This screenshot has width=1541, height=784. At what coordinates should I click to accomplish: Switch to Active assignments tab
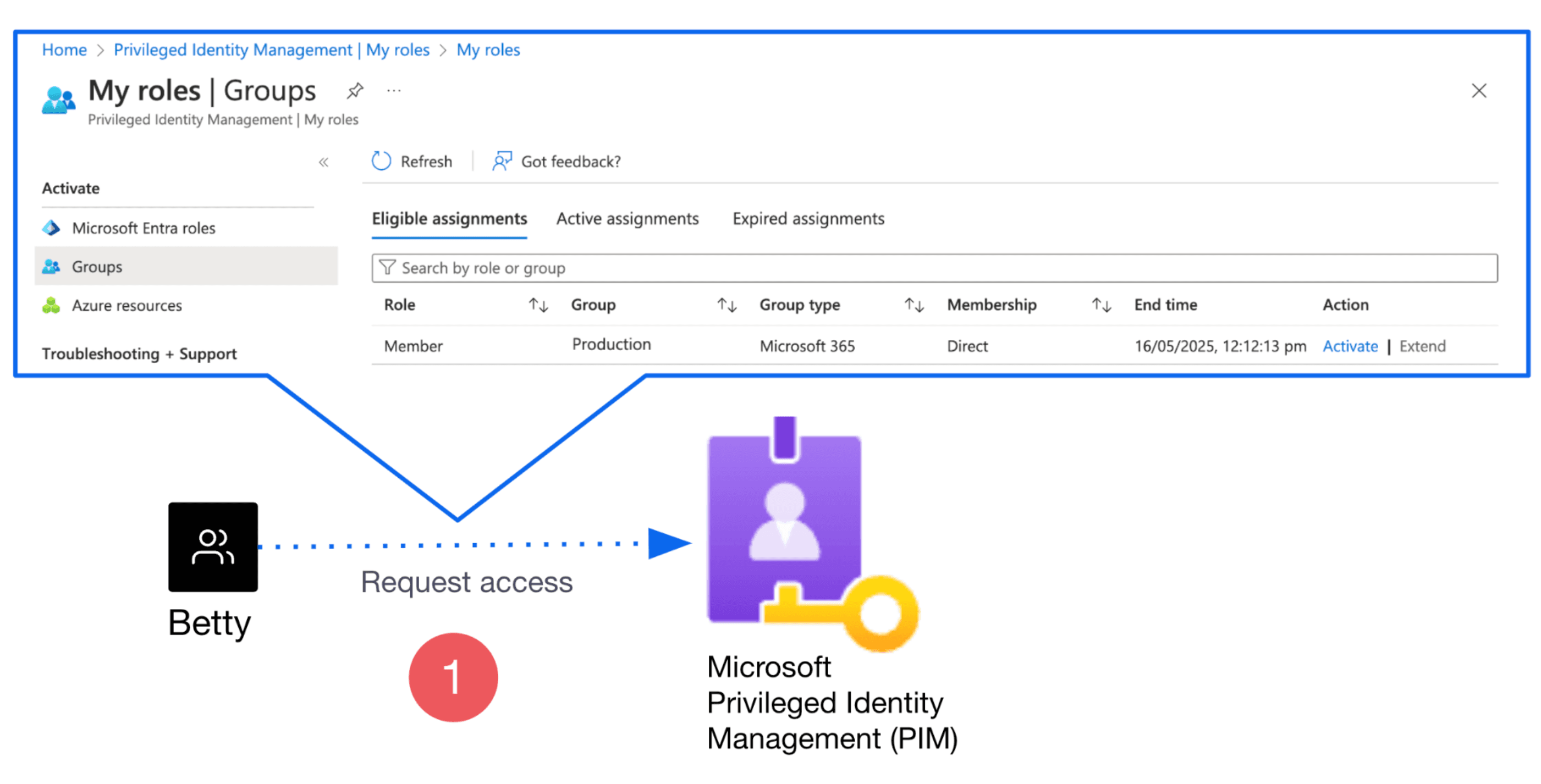[628, 219]
